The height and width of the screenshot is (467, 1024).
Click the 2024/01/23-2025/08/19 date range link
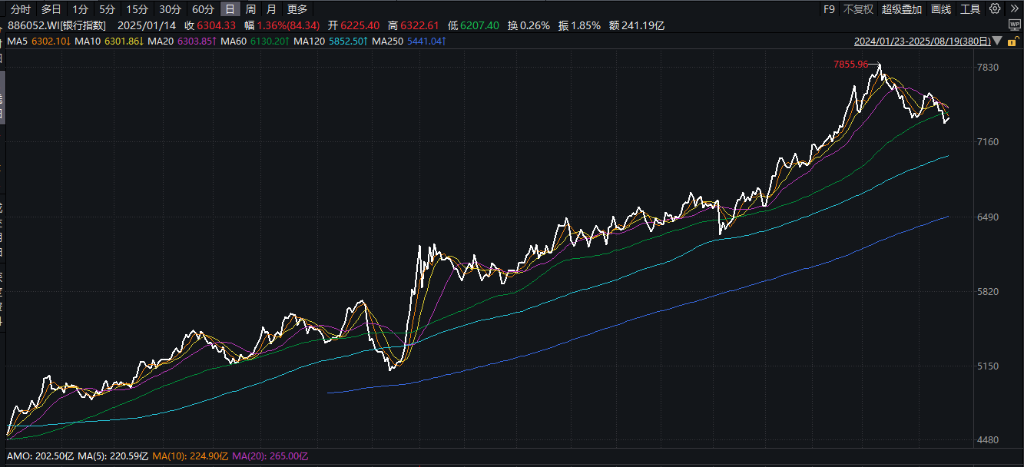[x=922, y=41]
